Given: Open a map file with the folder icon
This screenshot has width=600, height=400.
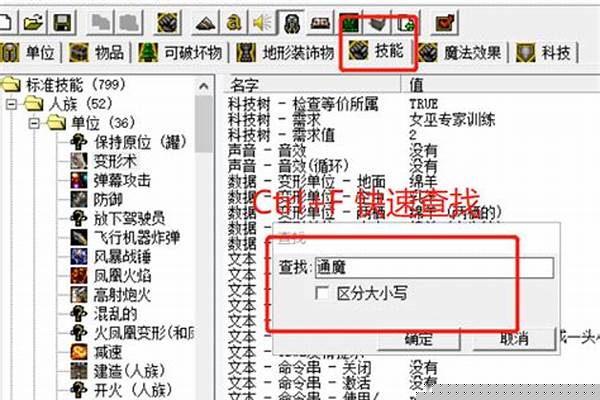Looking at the screenshot, I should tap(33, 23).
